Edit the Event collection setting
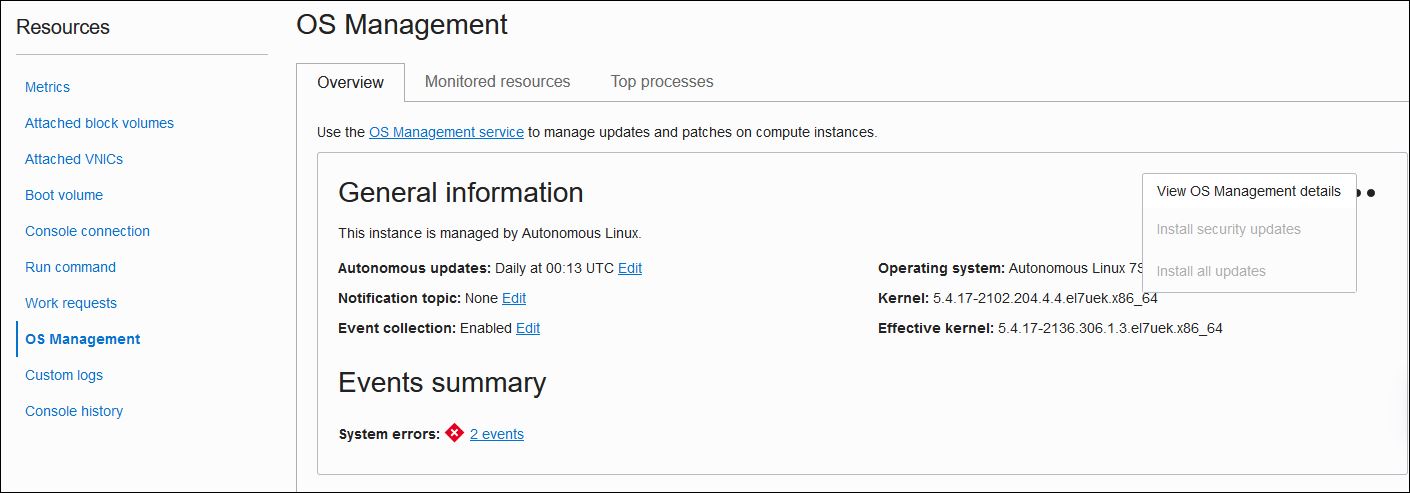The image size is (1410, 493). point(528,328)
